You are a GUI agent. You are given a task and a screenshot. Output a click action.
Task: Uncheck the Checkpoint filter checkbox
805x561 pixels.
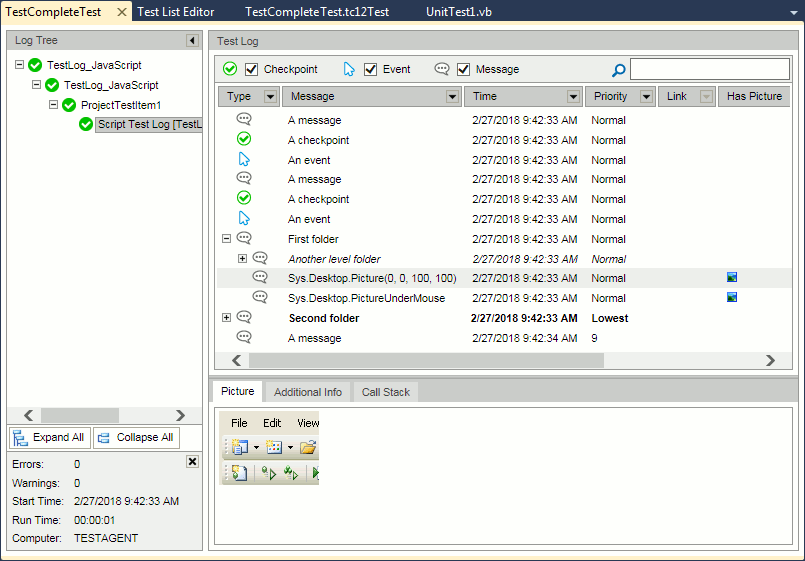click(x=252, y=70)
